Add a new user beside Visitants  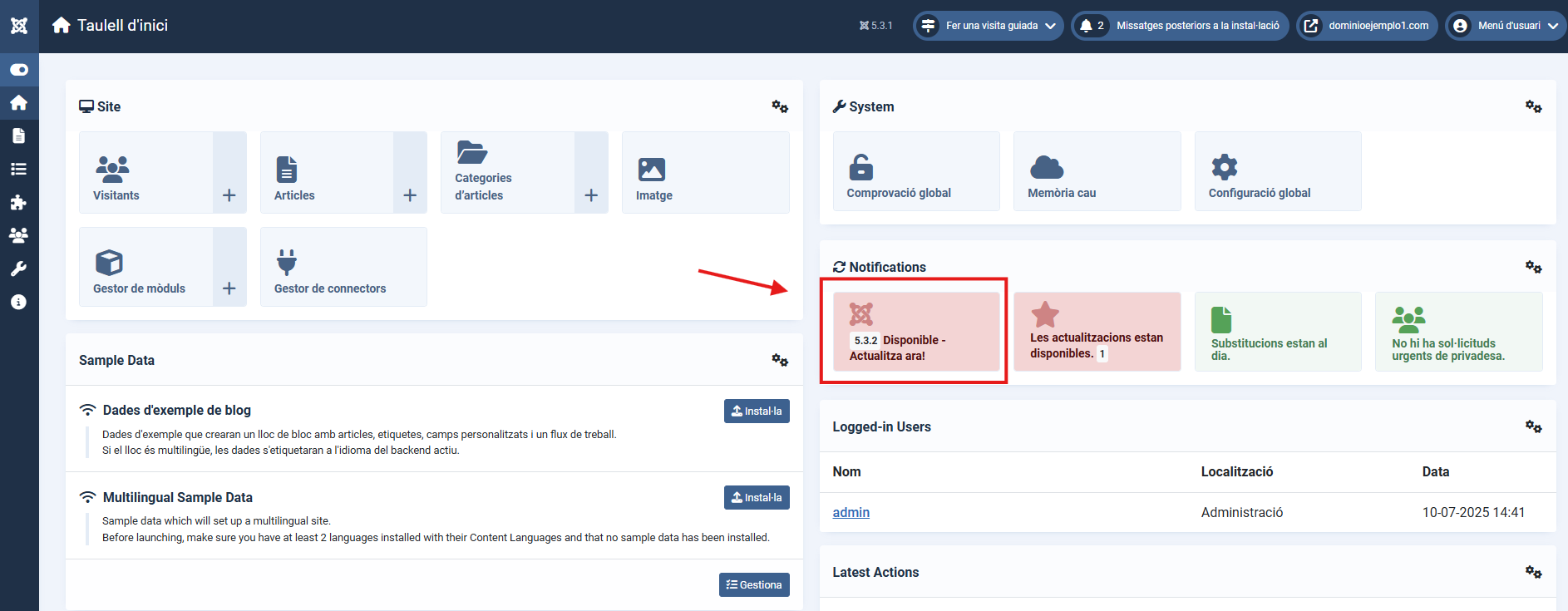pos(229,195)
